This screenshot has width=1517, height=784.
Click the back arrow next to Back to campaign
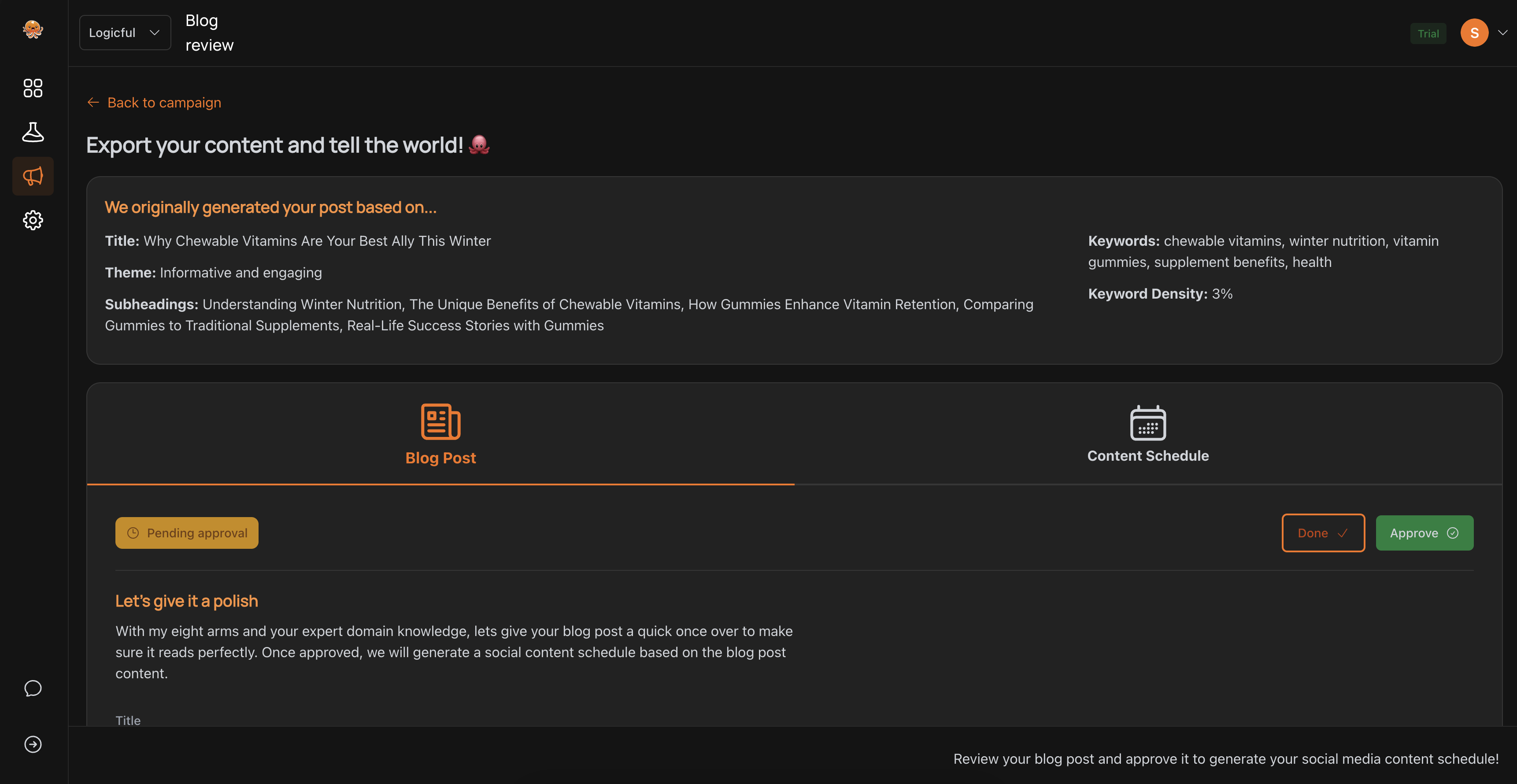click(x=93, y=102)
